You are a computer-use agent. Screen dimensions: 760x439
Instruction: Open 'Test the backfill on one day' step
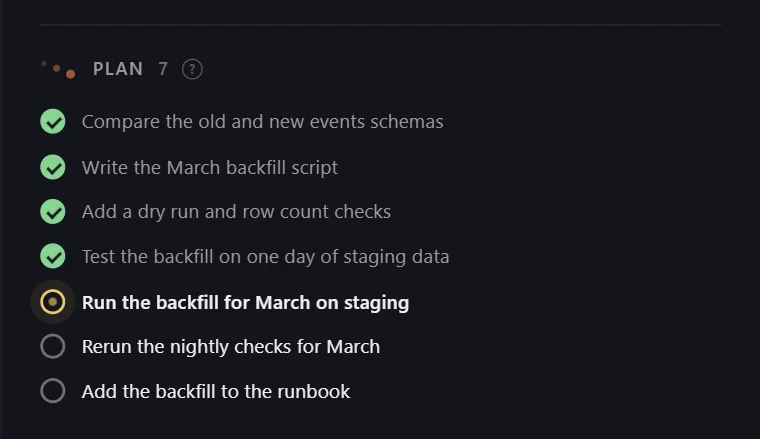pyautogui.click(x=265, y=257)
